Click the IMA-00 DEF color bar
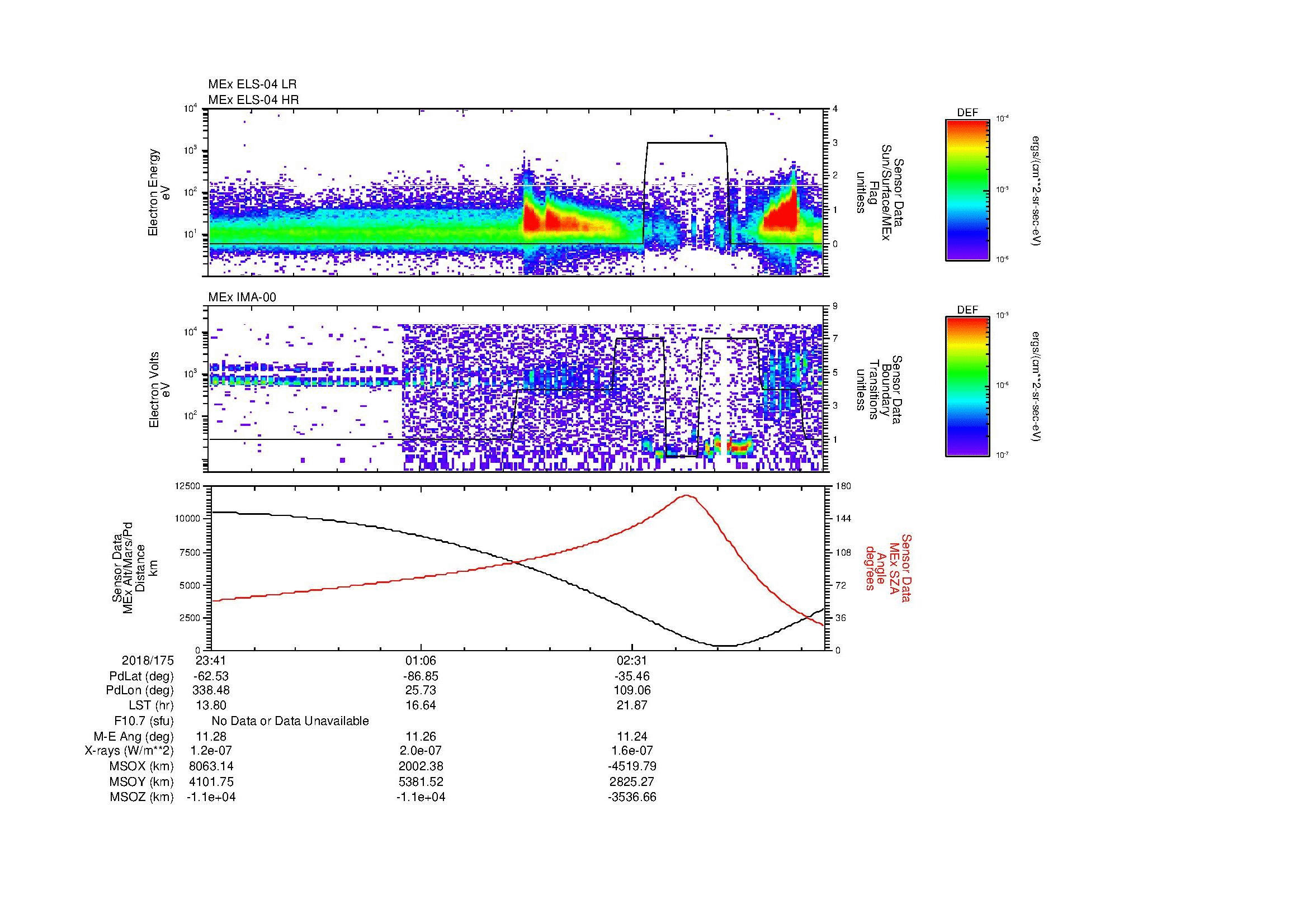The image size is (1308, 924). coord(967,387)
